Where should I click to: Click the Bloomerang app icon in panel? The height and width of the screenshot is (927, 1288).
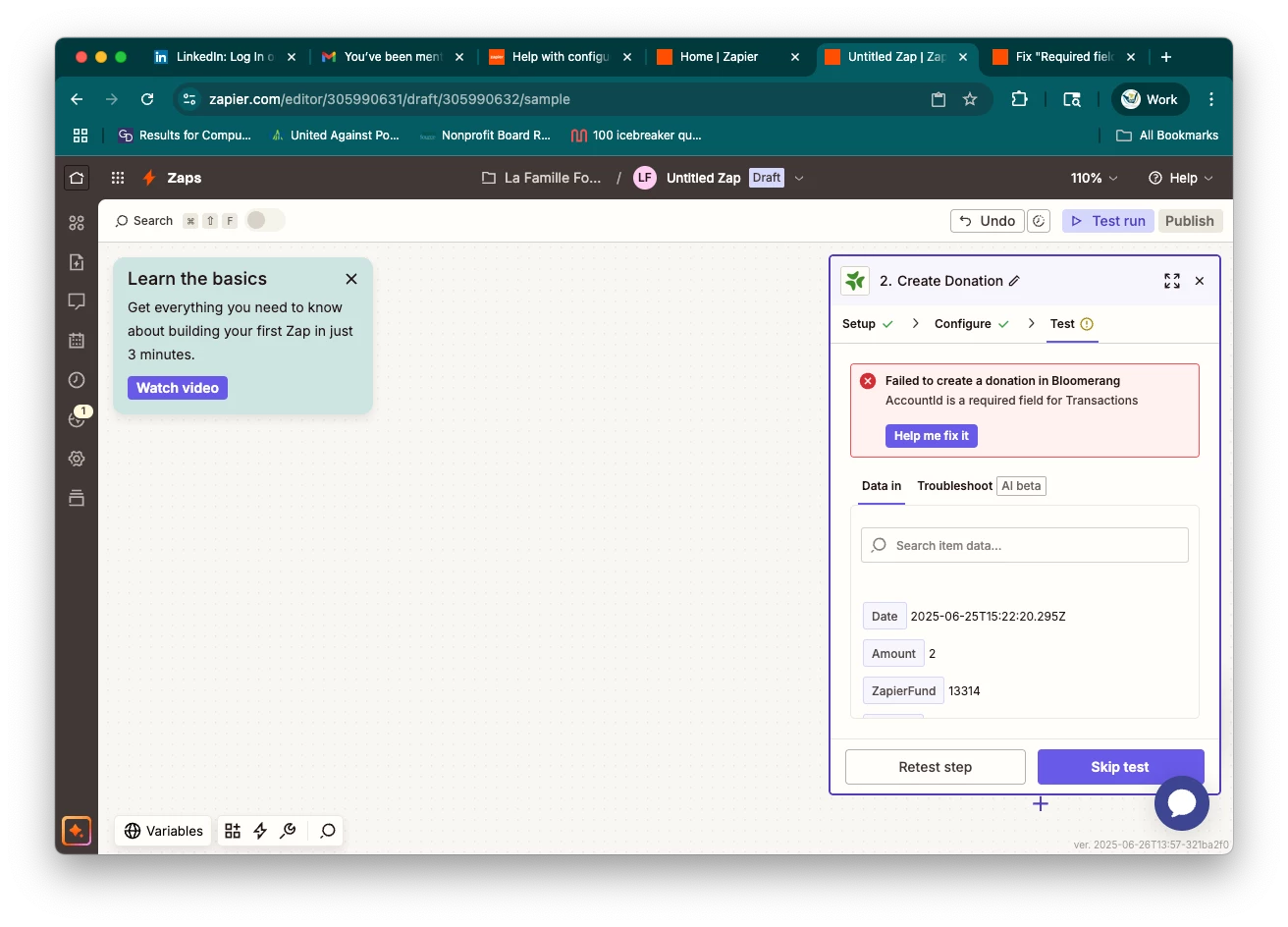[855, 281]
